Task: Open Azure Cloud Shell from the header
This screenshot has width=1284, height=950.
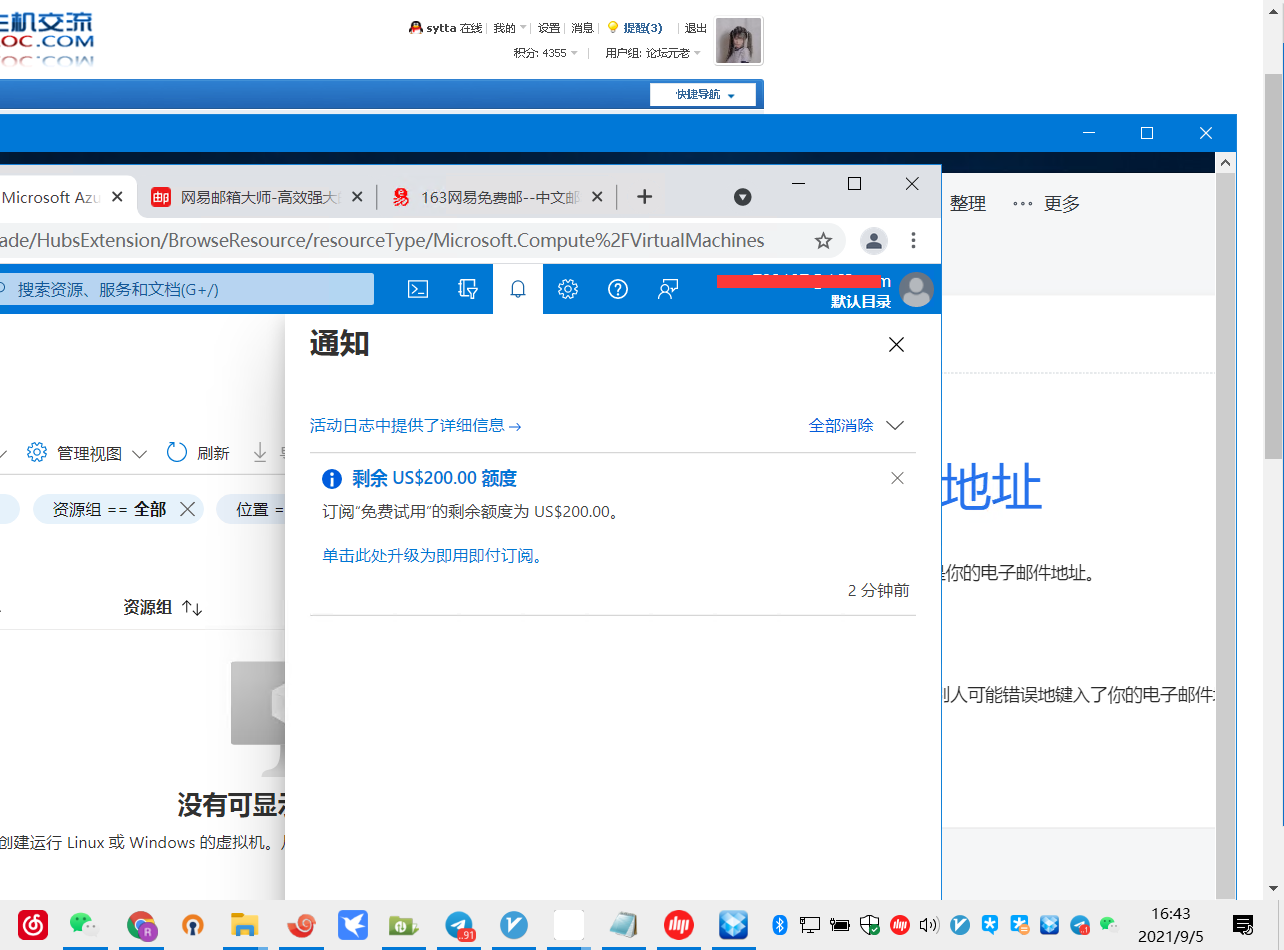Action: (x=418, y=289)
